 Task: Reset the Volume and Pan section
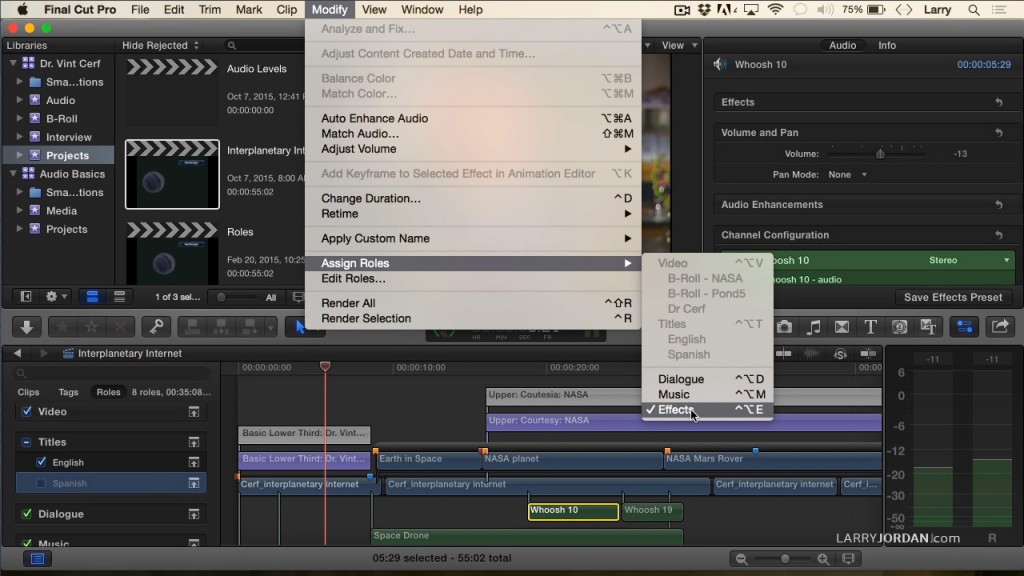point(999,133)
